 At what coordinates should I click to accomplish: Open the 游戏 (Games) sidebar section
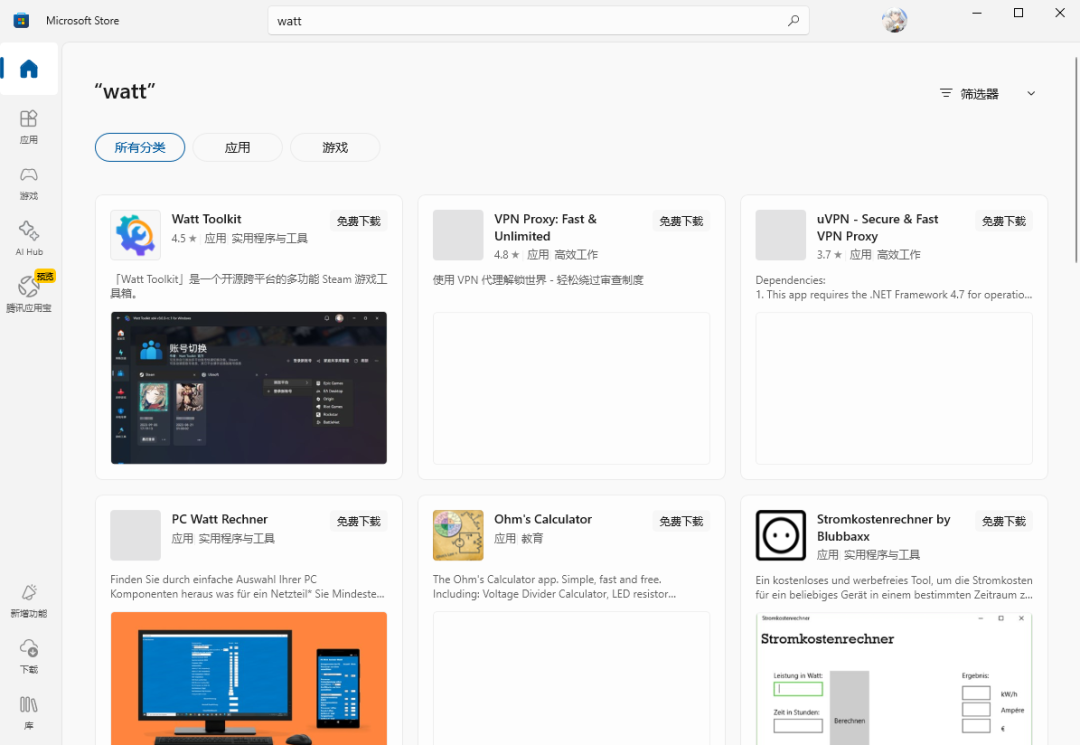[x=29, y=183]
